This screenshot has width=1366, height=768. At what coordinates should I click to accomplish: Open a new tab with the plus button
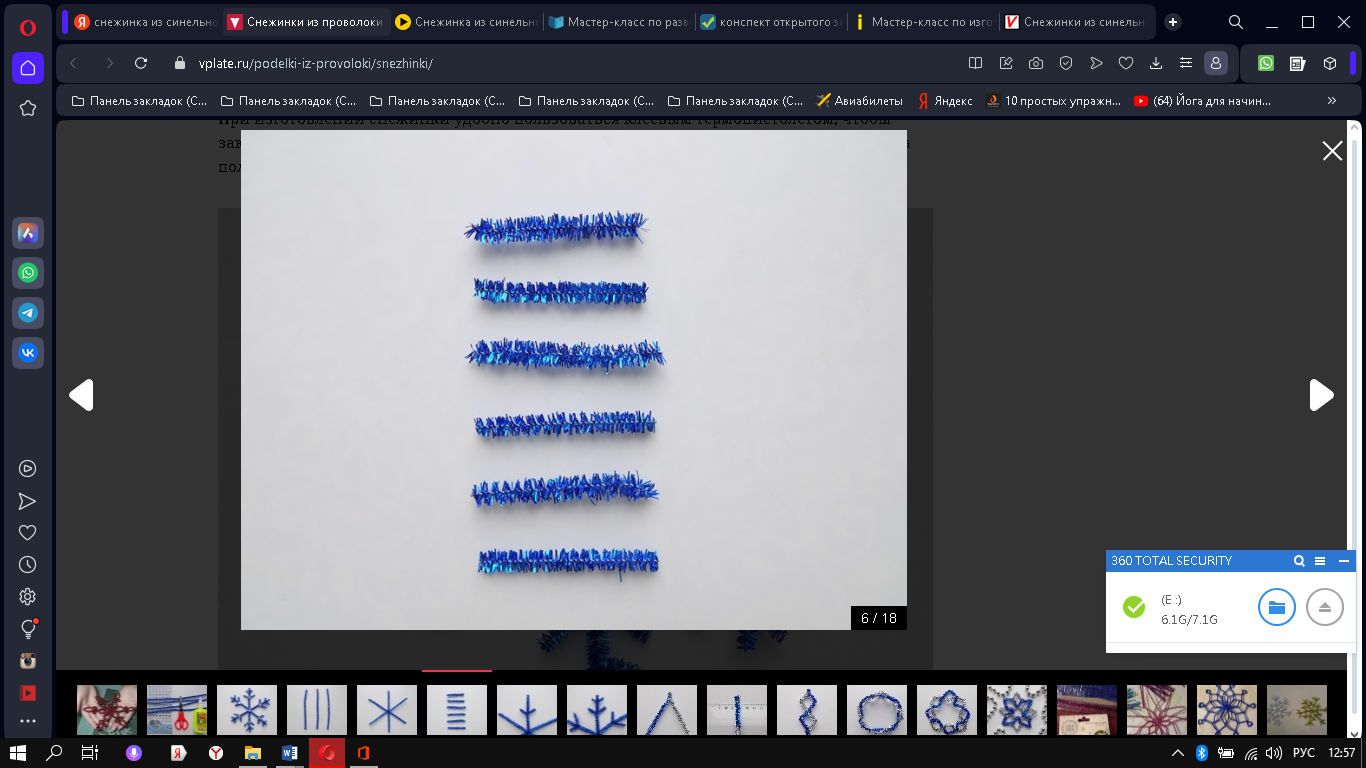coord(1173,22)
